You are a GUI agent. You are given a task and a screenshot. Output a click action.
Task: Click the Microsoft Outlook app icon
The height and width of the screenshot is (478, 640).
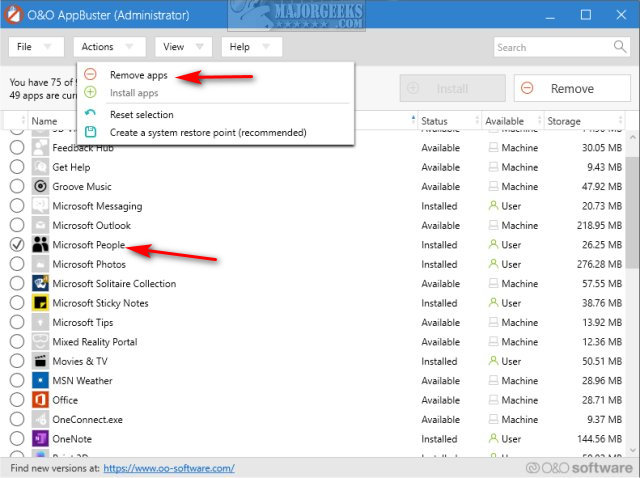point(40,225)
